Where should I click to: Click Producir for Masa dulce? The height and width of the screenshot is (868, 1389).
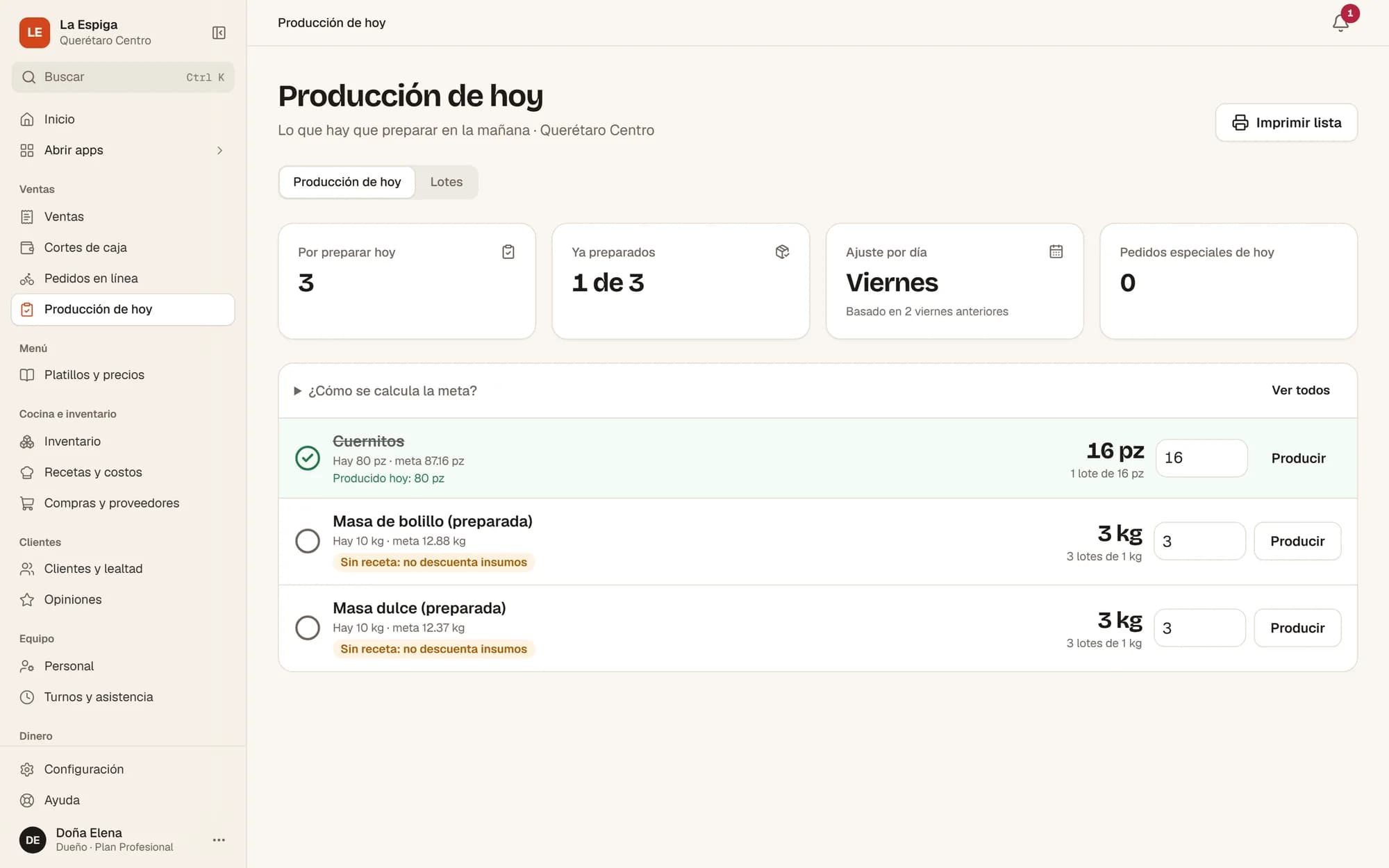[x=1297, y=628]
